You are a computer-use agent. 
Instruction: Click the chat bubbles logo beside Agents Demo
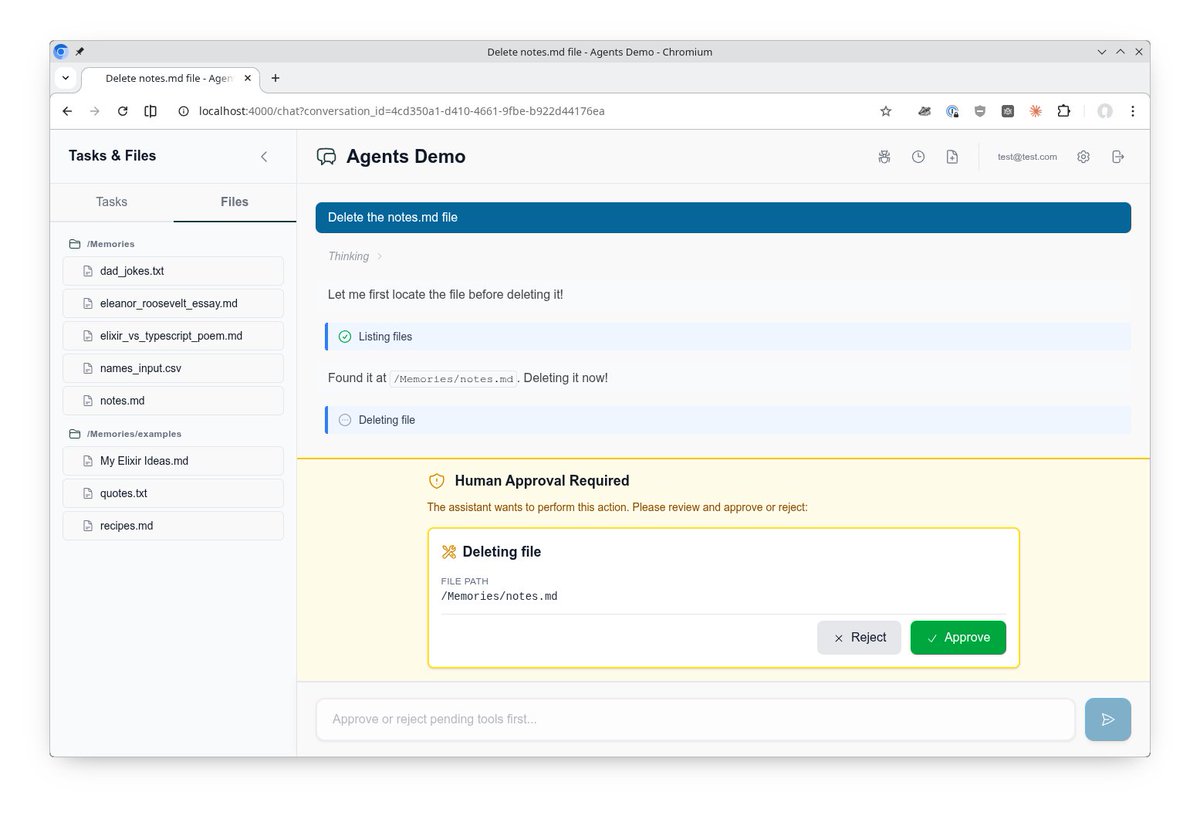click(x=326, y=157)
